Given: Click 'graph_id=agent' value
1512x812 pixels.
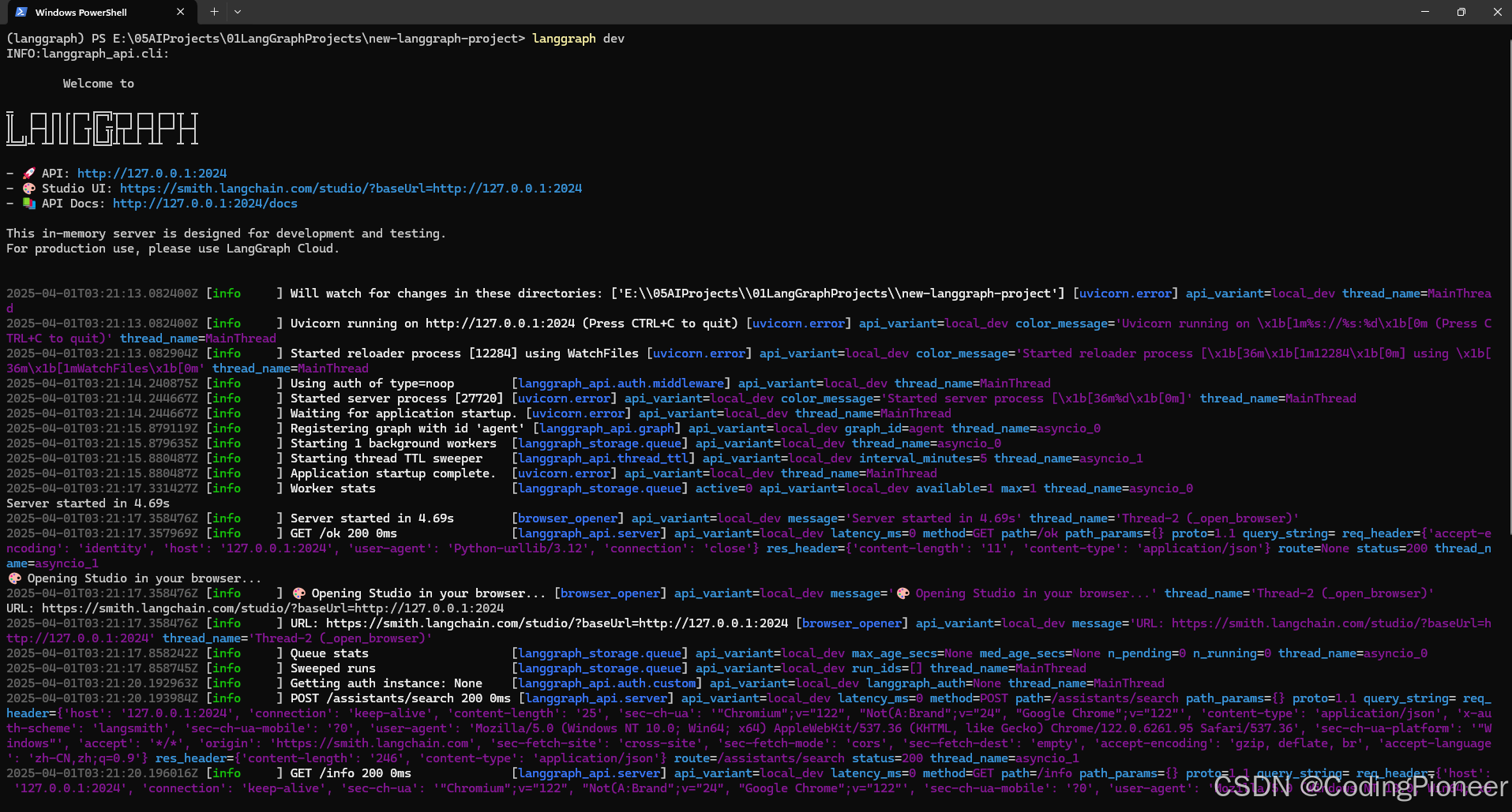Looking at the screenshot, I should click(895, 428).
